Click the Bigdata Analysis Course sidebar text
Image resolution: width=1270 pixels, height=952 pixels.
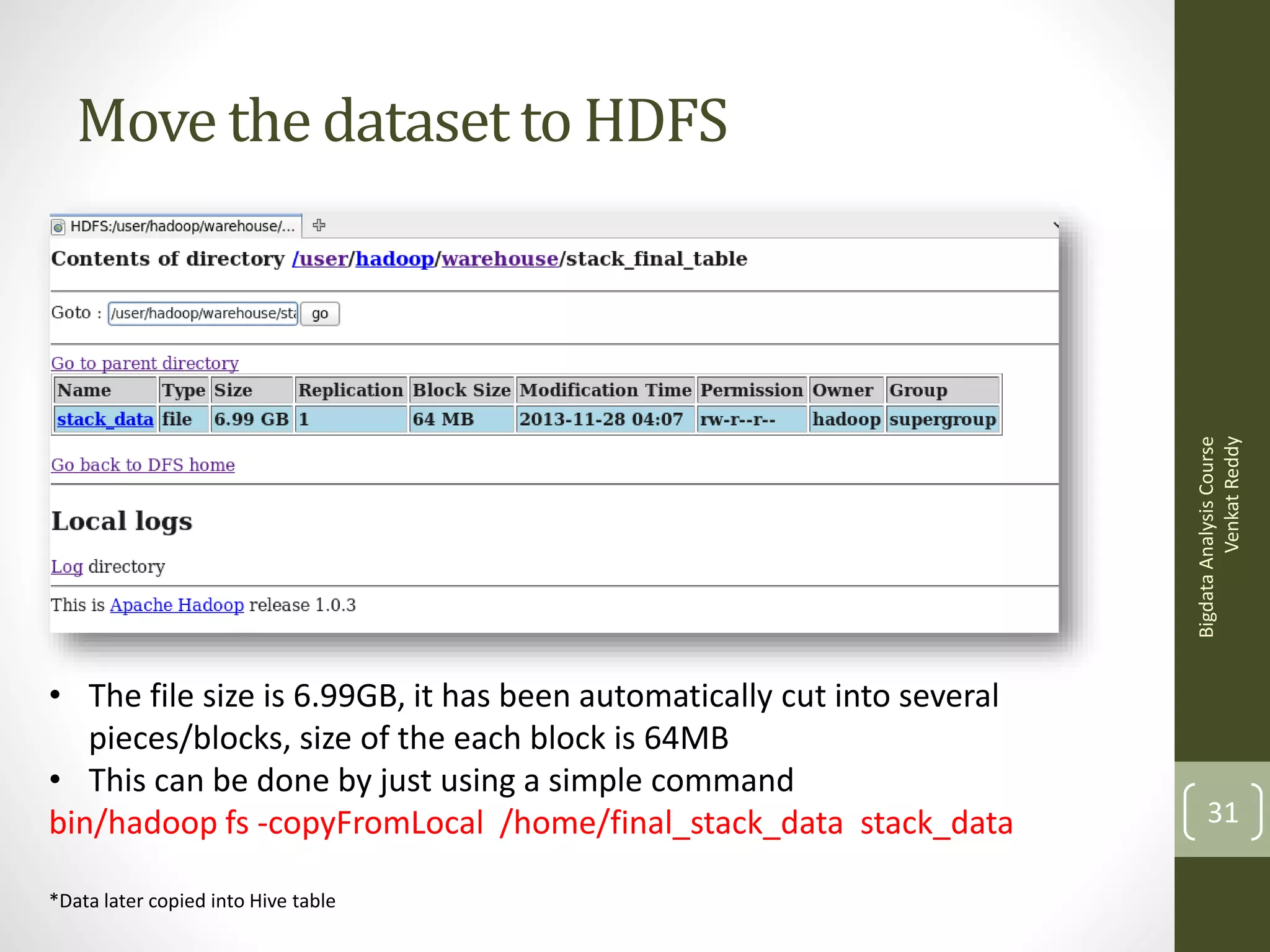click(x=1206, y=537)
